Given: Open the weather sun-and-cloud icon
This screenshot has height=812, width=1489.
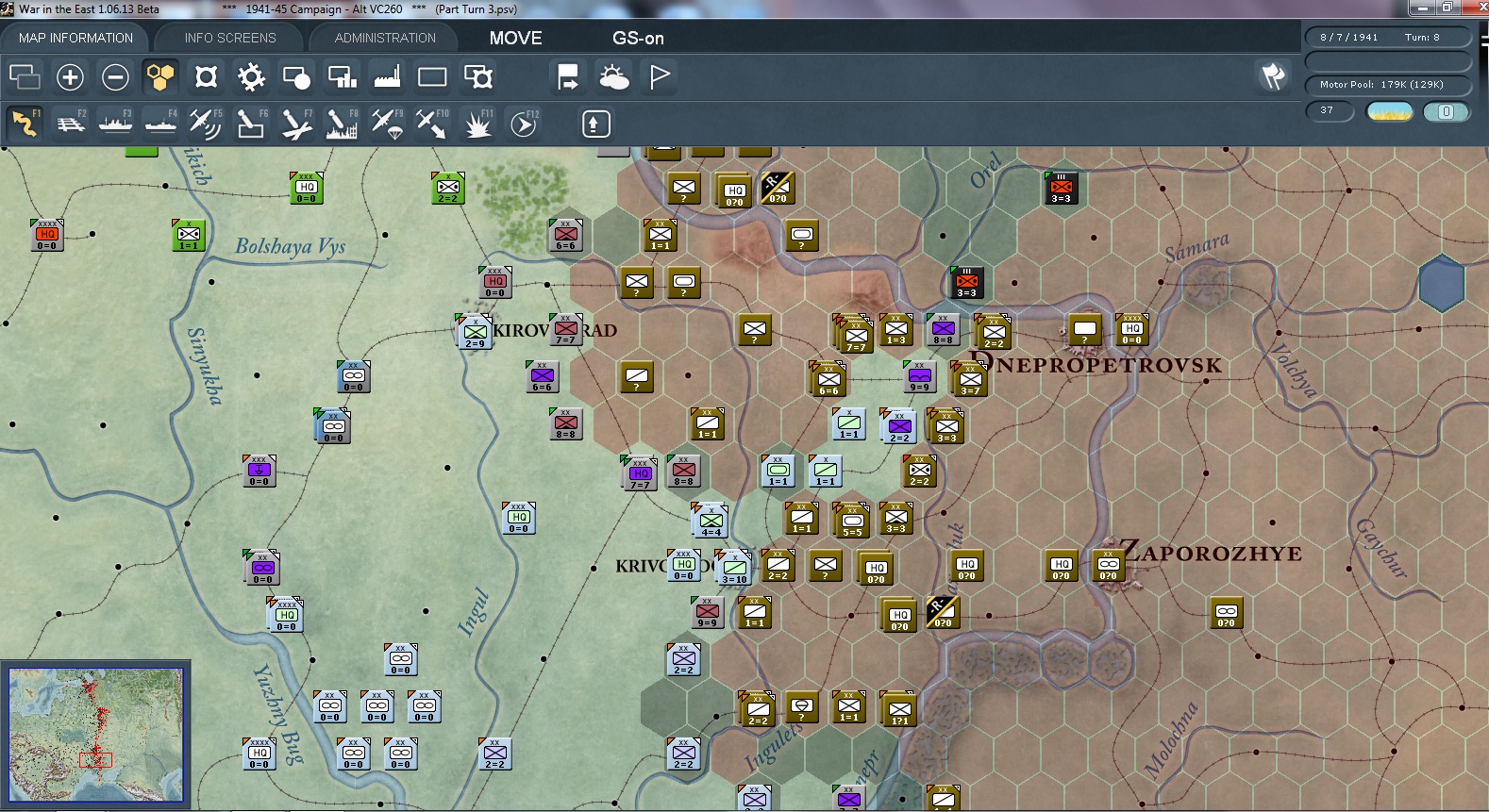Looking at the screenshot, I should (x=614, y=77).
